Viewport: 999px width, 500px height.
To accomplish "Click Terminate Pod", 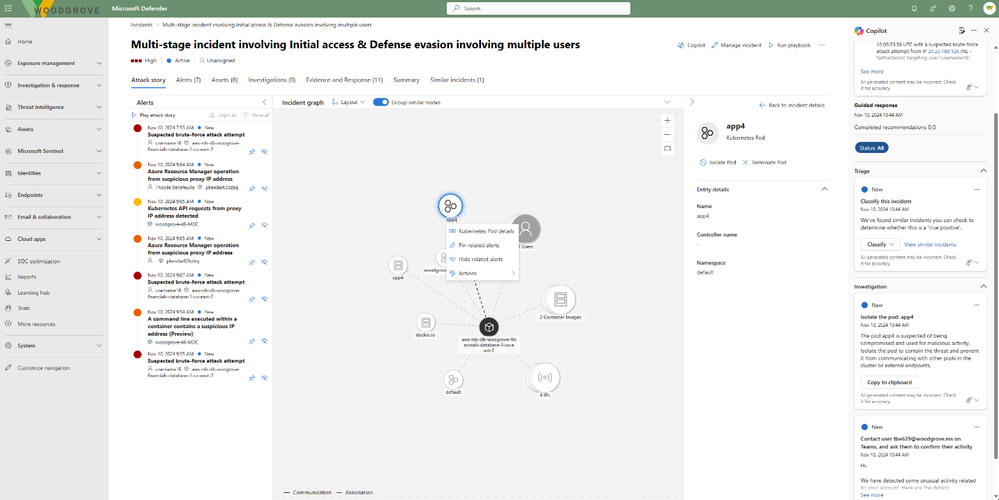I will point(764,162).
